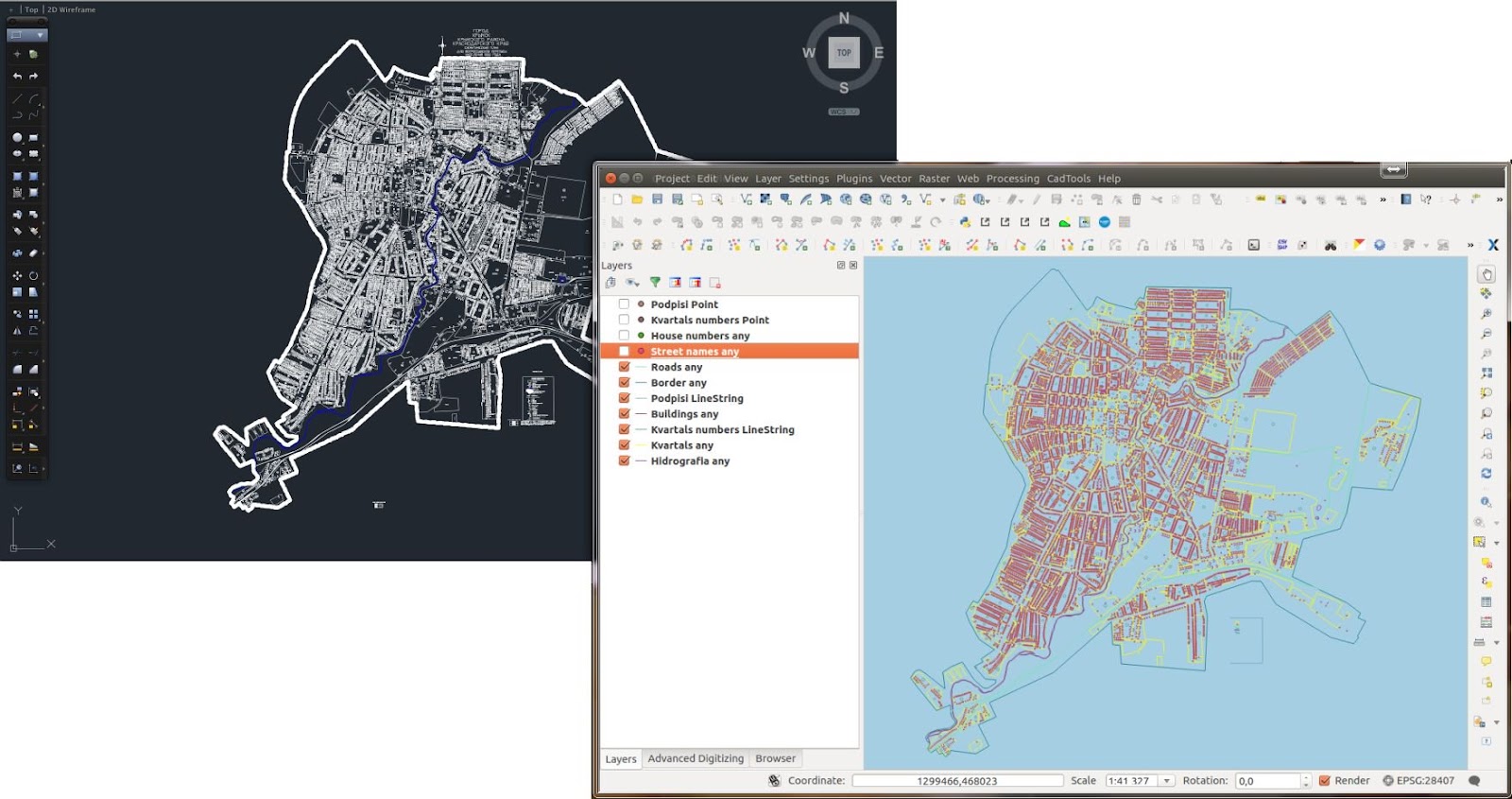Click the New Project icon

(x=617, y=200)
